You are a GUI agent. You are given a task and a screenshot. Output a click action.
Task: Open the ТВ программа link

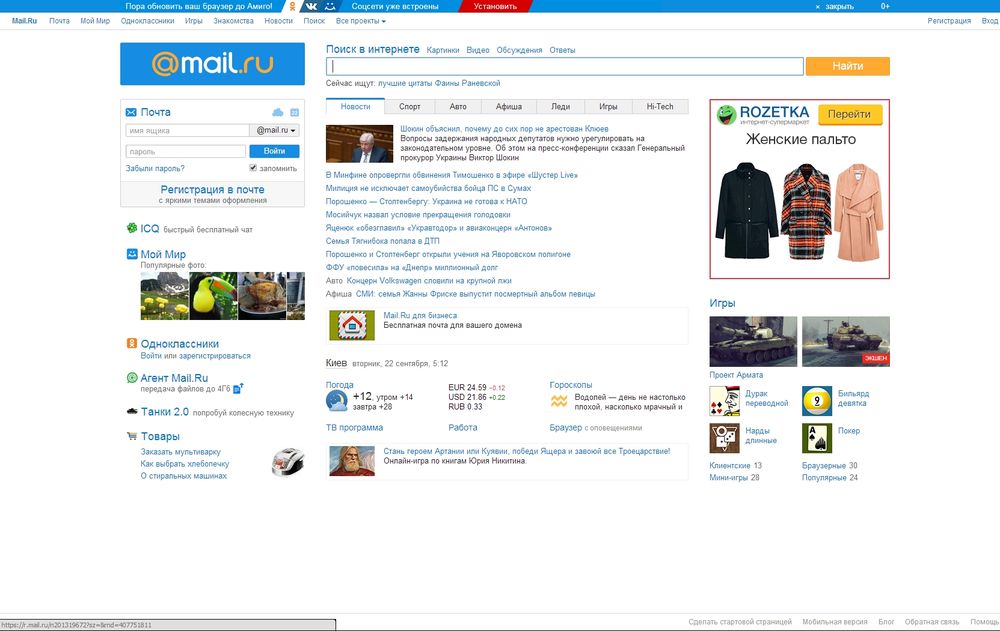click(x=355, y=427)
